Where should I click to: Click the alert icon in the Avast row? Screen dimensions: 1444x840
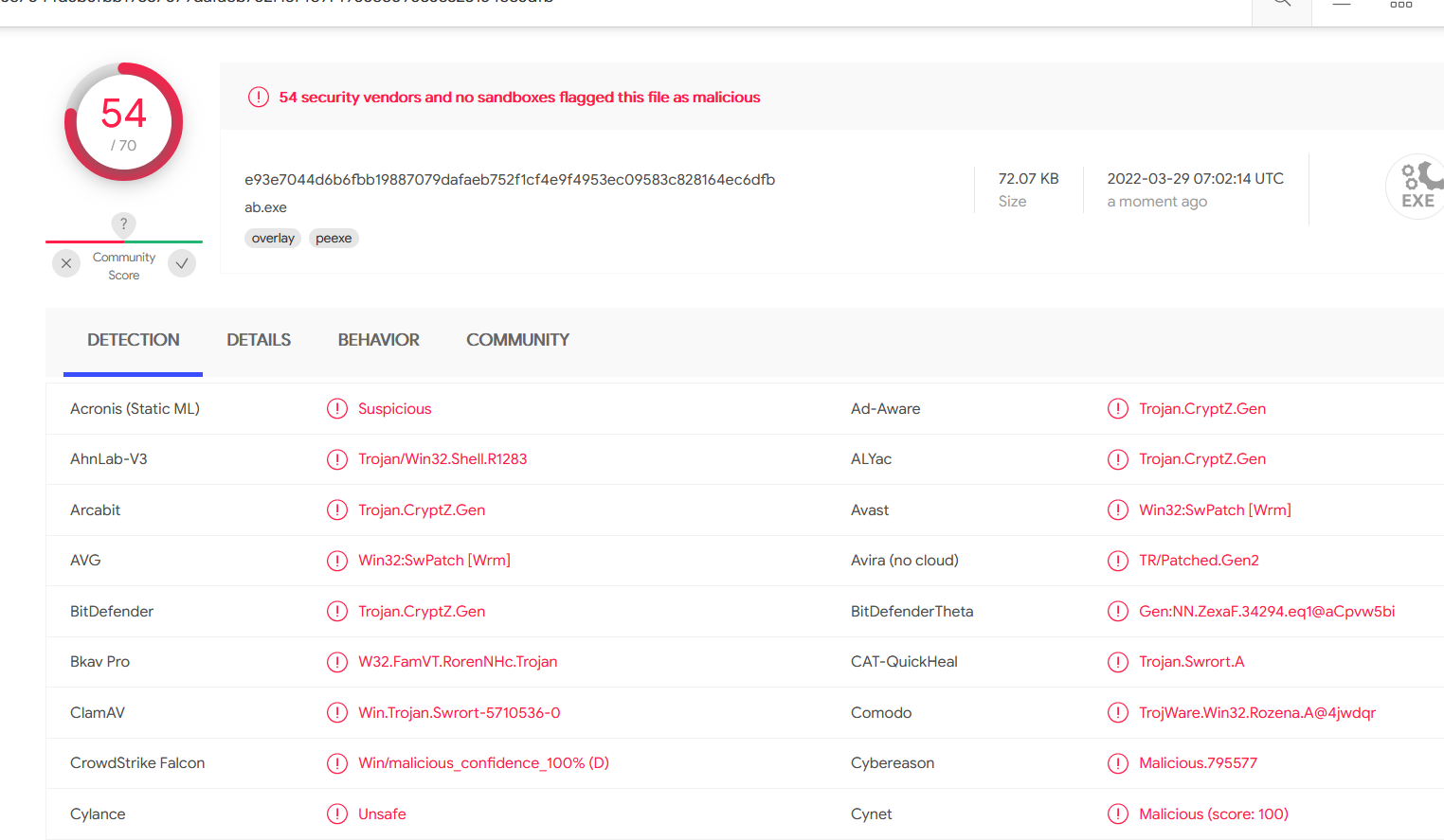[x=1118, y=509]
